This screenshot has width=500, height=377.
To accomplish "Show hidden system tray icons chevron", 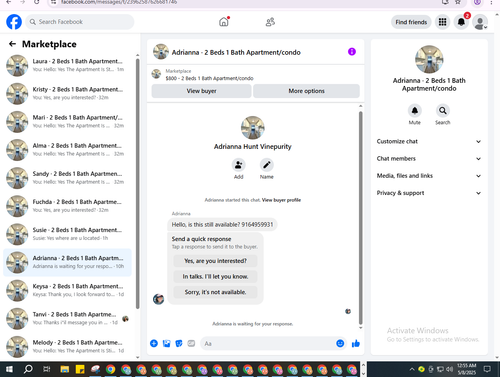I will (x=412, y=369).
